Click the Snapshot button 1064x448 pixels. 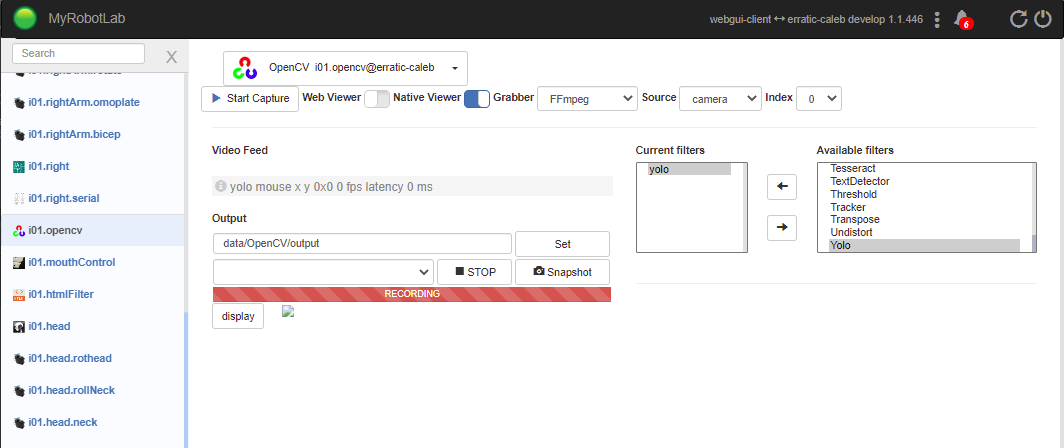click(562, 272)
